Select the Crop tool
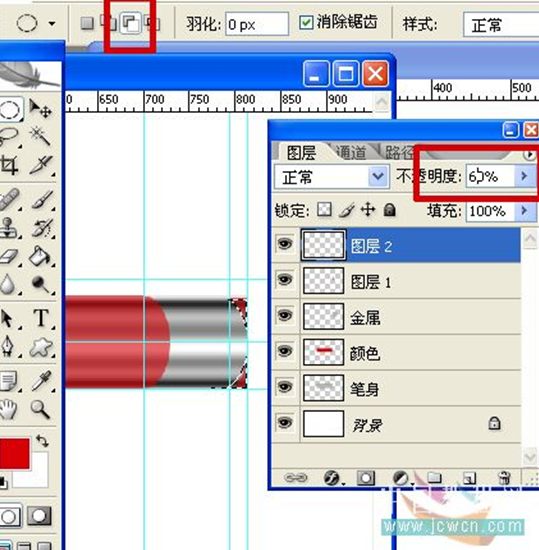The height and width of the screenshot is (550, 539). click(x=9, y=165)
